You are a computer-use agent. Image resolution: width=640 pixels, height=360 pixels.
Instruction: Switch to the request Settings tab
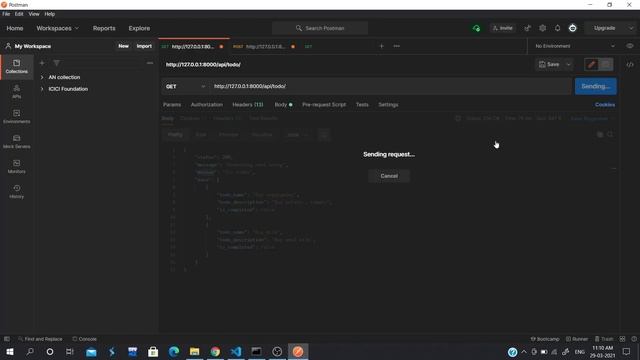388,104
